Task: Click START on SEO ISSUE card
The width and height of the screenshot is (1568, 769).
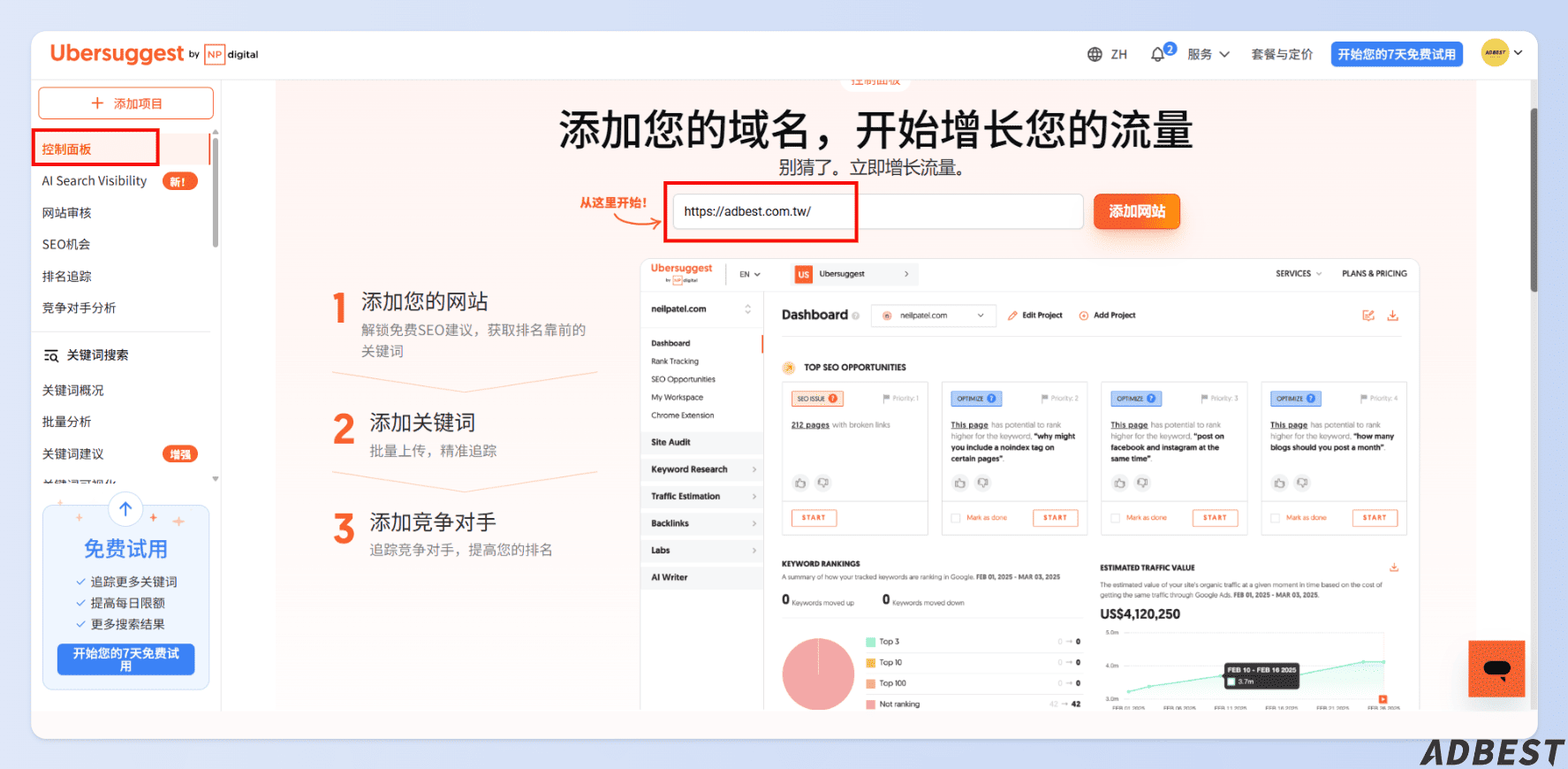Action: click(814, 518)
